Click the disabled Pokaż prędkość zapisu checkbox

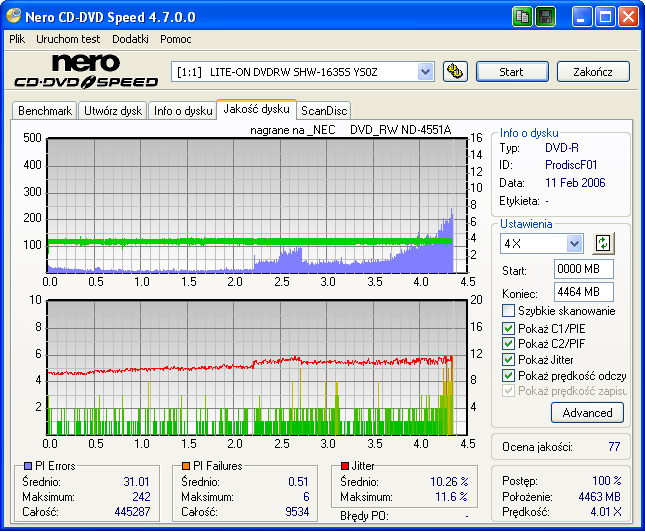508,391
